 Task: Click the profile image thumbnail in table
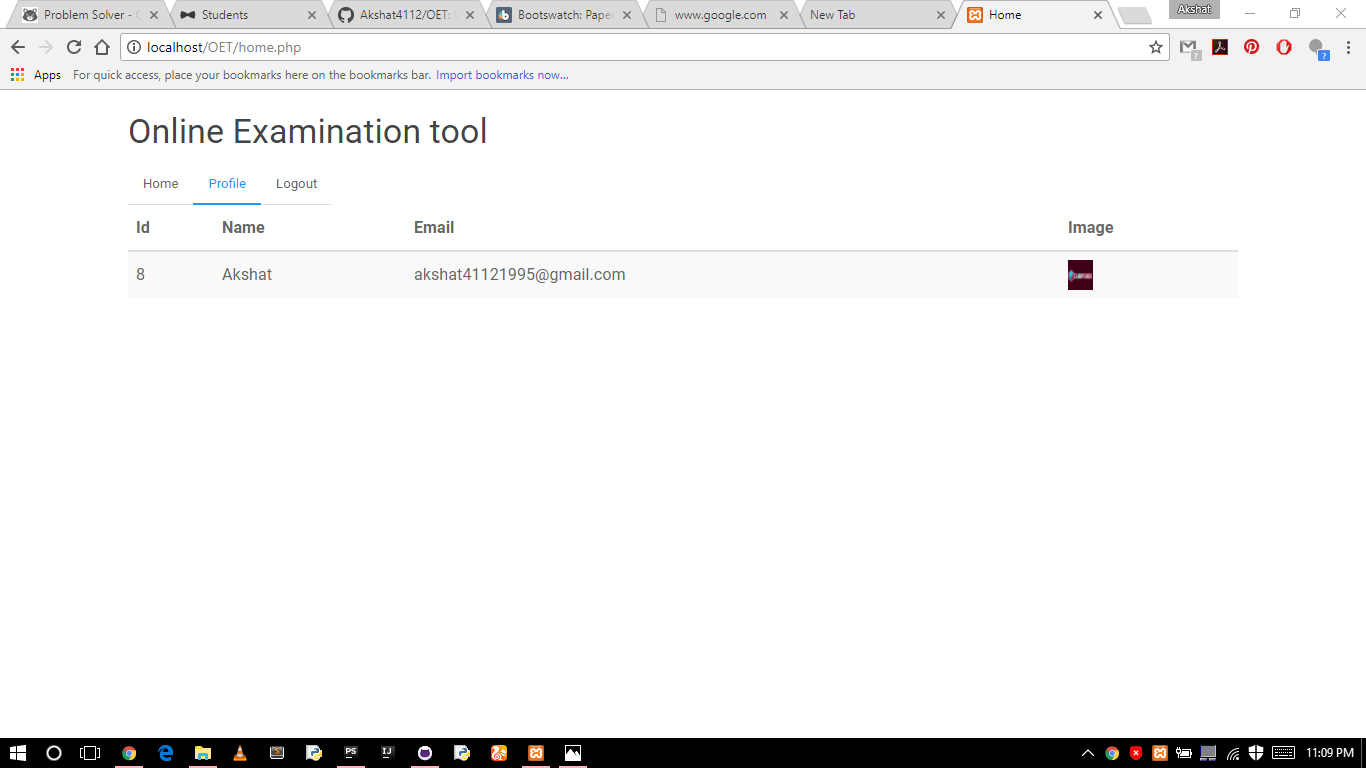click(x=1080, y=275)
